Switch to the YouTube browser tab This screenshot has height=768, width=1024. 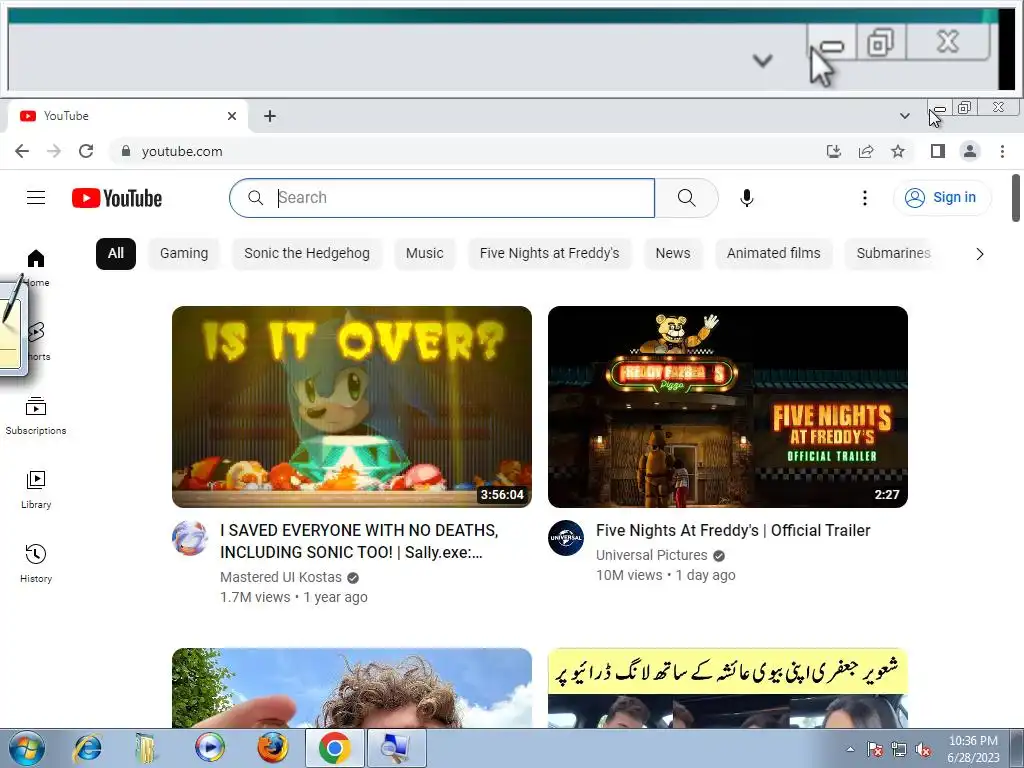pos(127,116)
